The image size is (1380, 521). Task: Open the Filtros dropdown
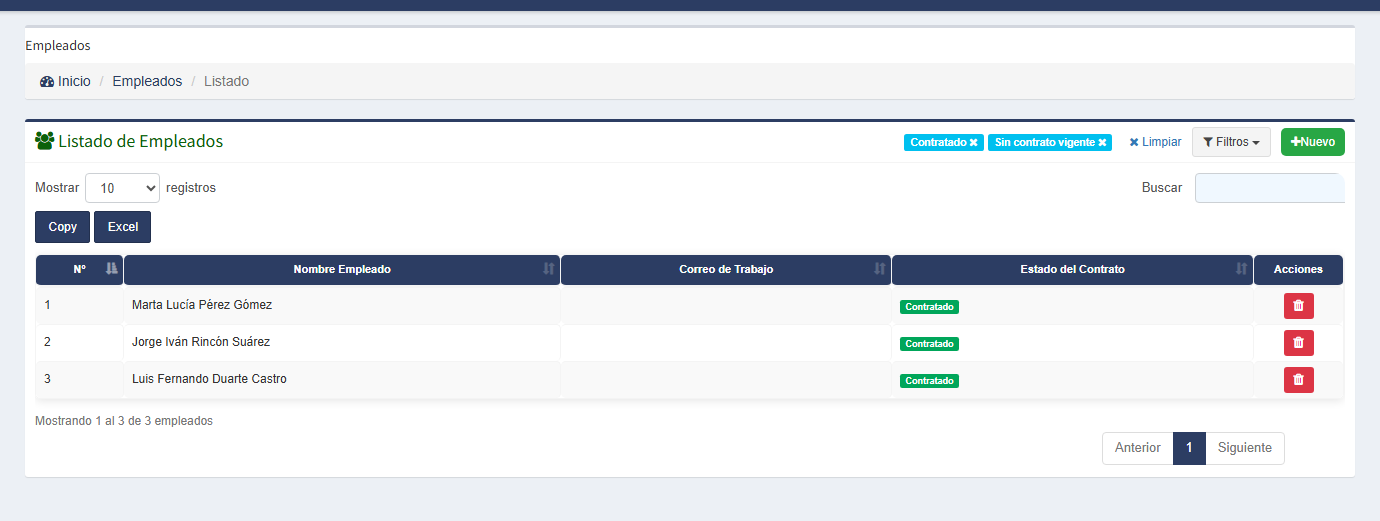pyautogui.click(x=1231, y=142)
